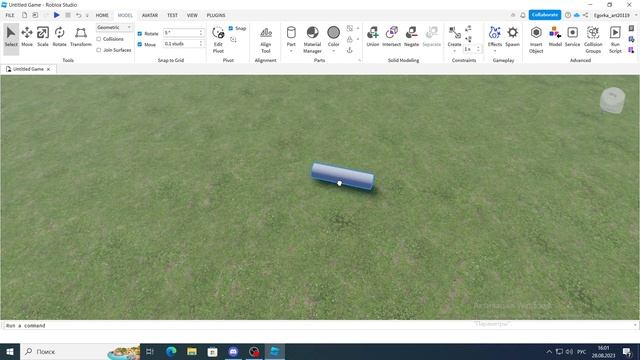Switch to the Rotate tool

coord(59,37)
